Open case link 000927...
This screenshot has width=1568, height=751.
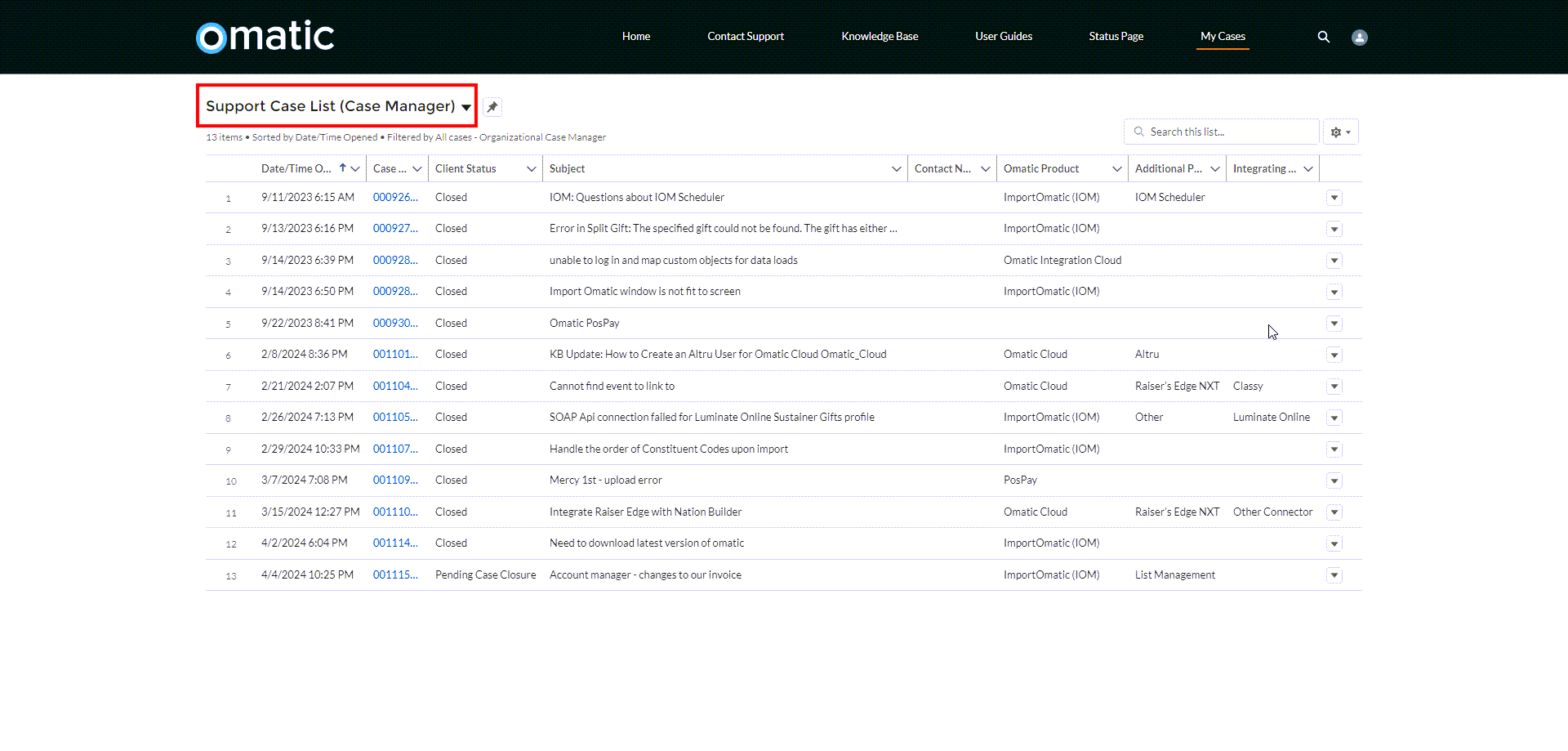pyautogui.click(x=395, y=228)
